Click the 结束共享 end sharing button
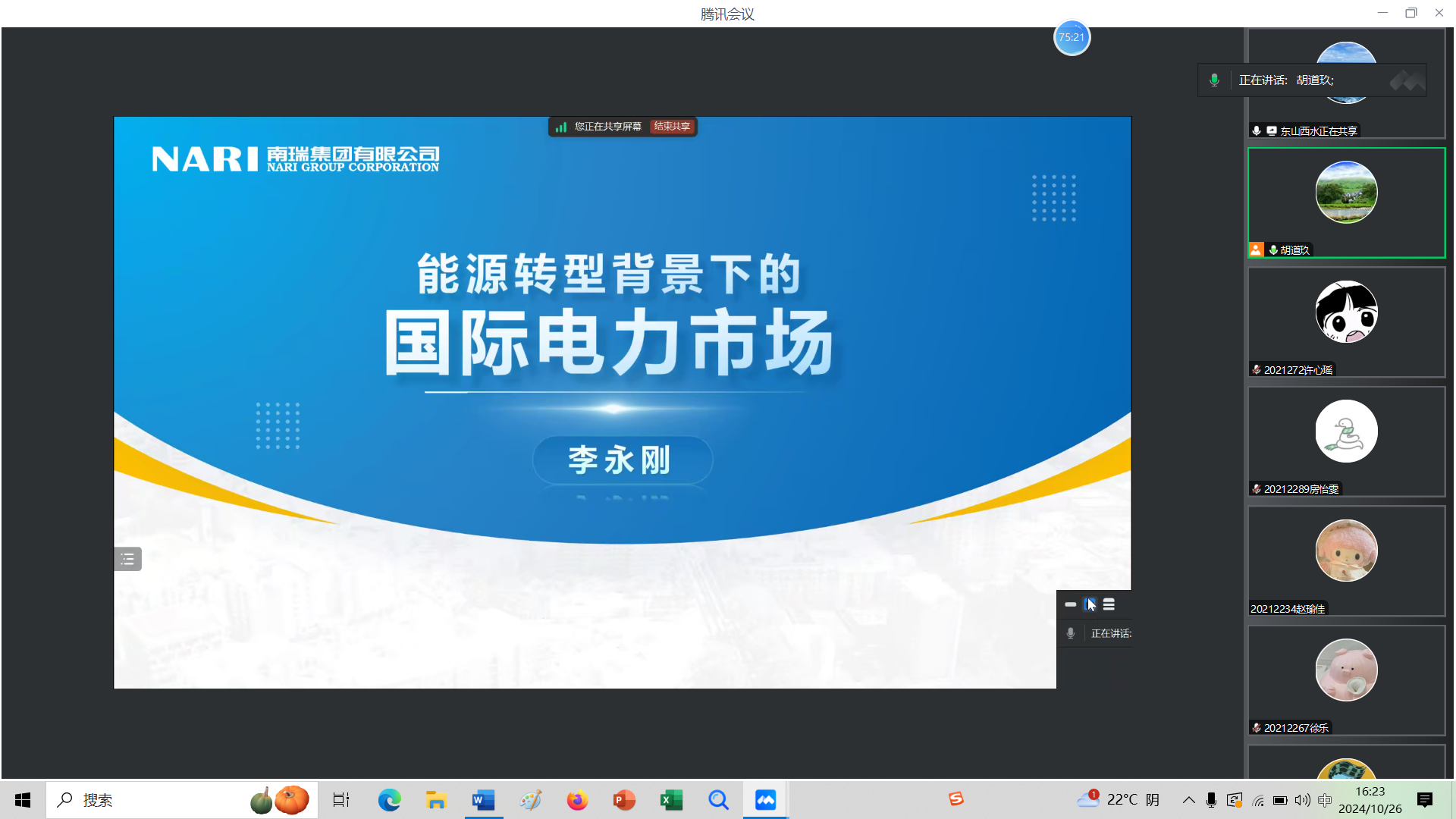1456x819 pixels. (672, 127)
